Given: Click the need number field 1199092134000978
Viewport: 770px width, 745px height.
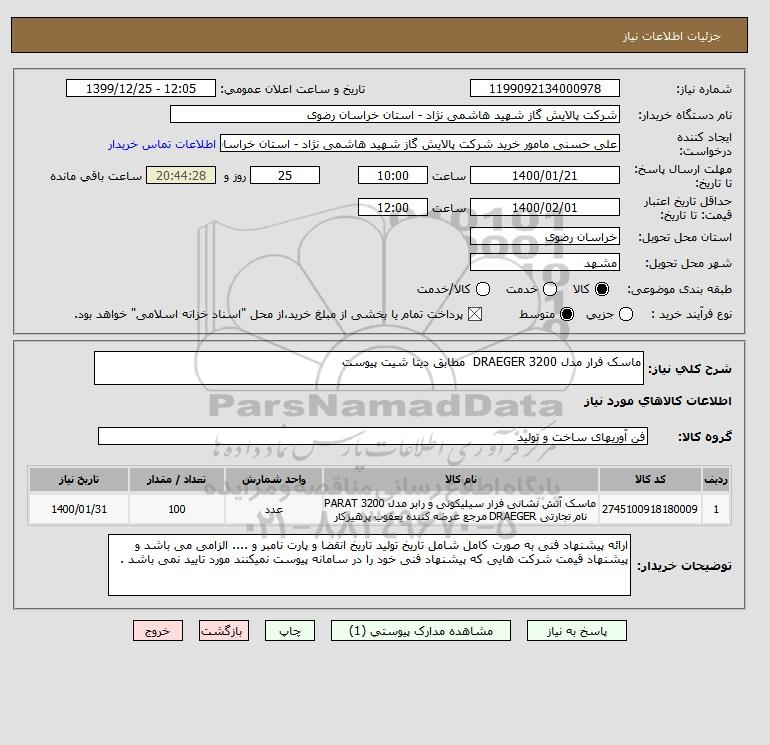Looking at the screenshot, I should pyautogui.click(x=545, y=88).
